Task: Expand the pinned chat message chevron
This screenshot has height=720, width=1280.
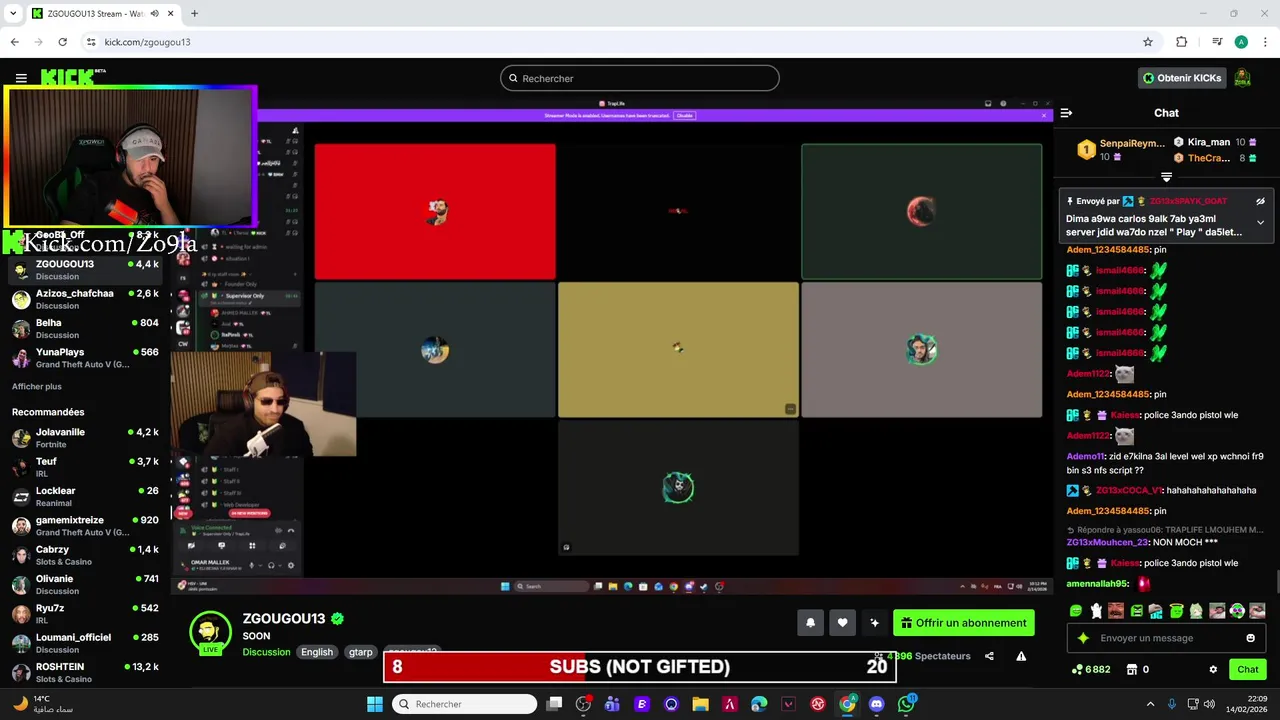Action: tap(1260, 222)
